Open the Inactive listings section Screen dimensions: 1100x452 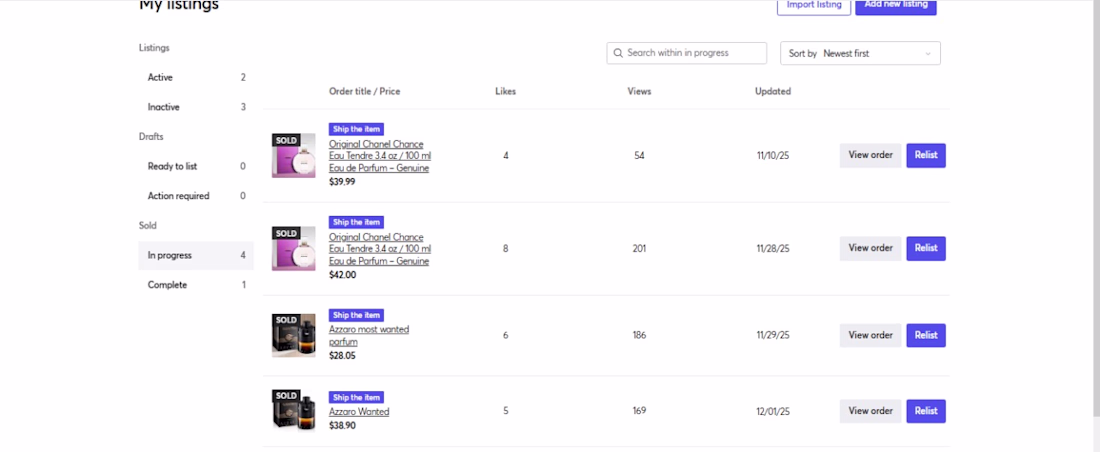pos(196,107)
